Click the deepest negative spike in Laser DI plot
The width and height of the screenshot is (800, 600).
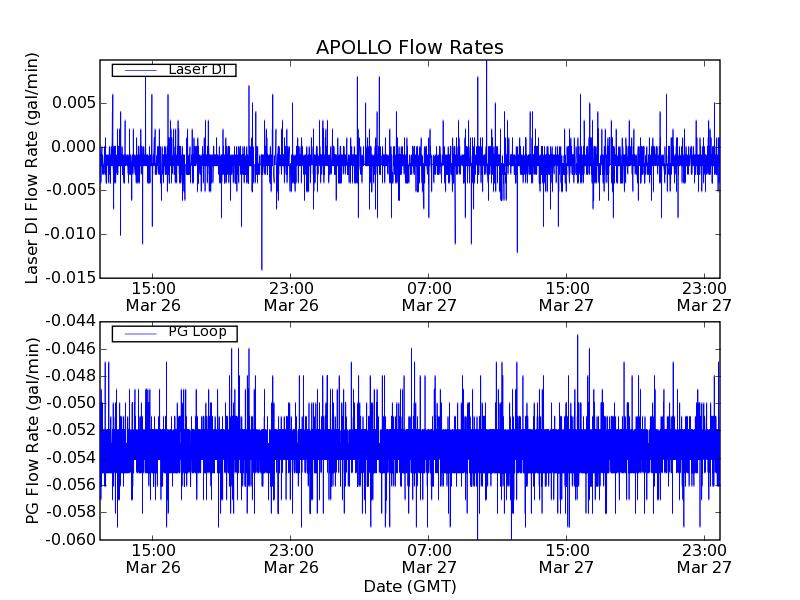(262, 266)
